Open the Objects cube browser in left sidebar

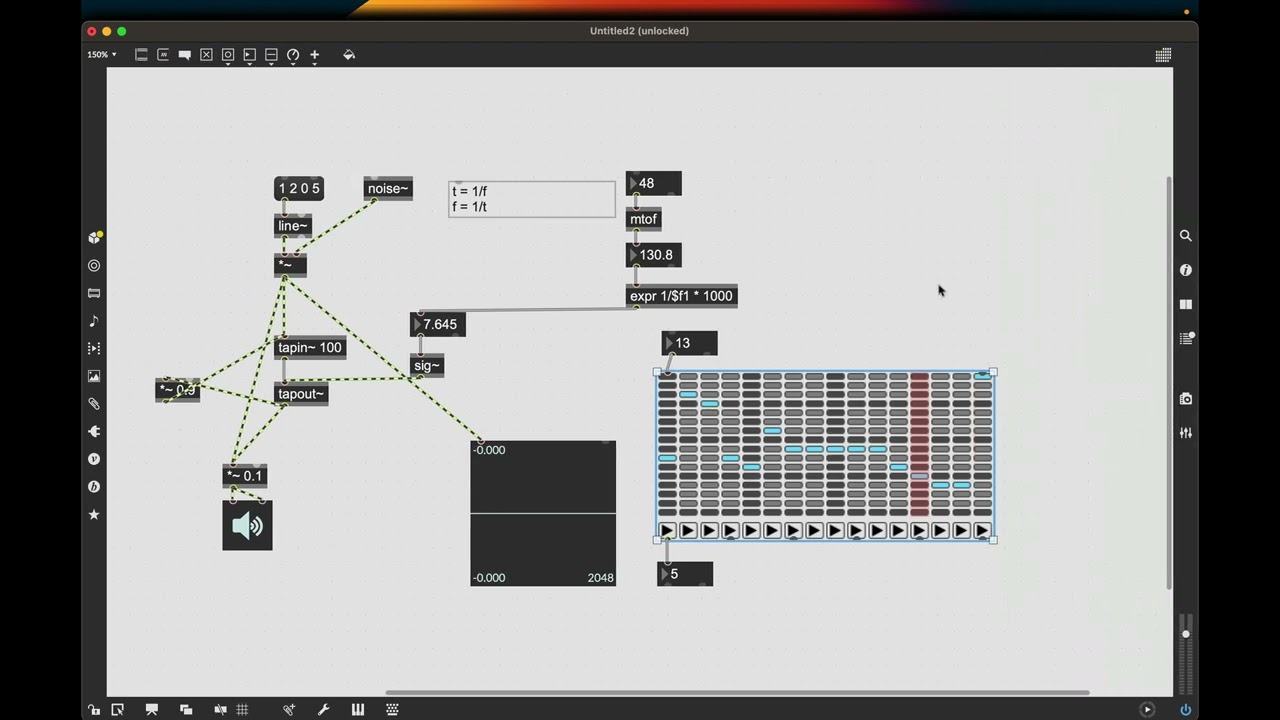click(94, 238)
